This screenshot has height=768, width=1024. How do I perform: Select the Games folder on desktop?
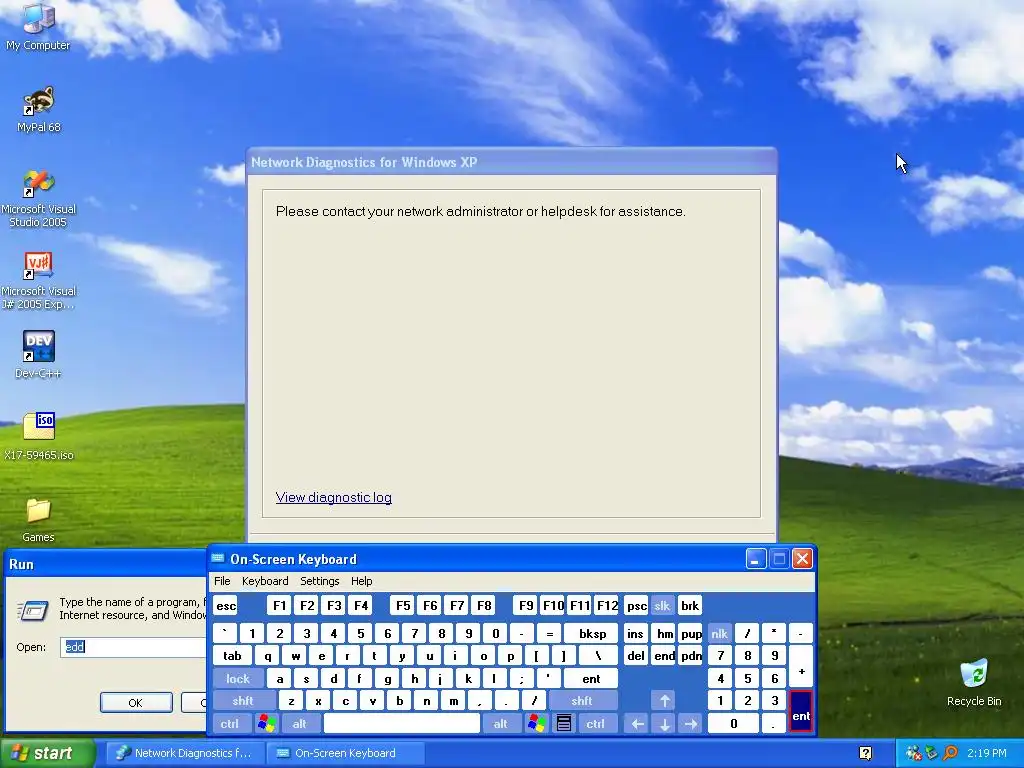(x=38, y=520)
